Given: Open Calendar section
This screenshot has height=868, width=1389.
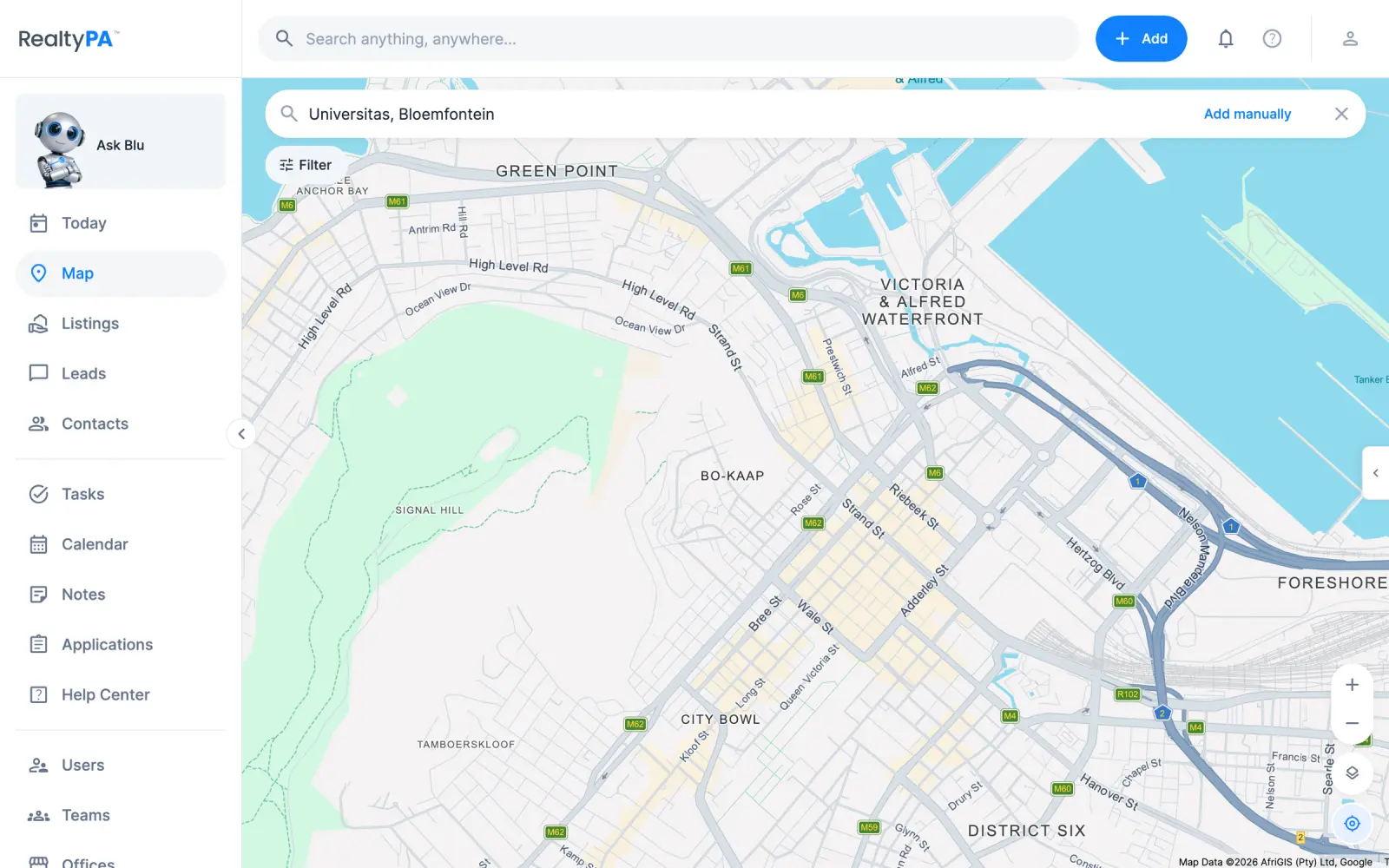Looking at the screenshot, I should tap(121, 544).
